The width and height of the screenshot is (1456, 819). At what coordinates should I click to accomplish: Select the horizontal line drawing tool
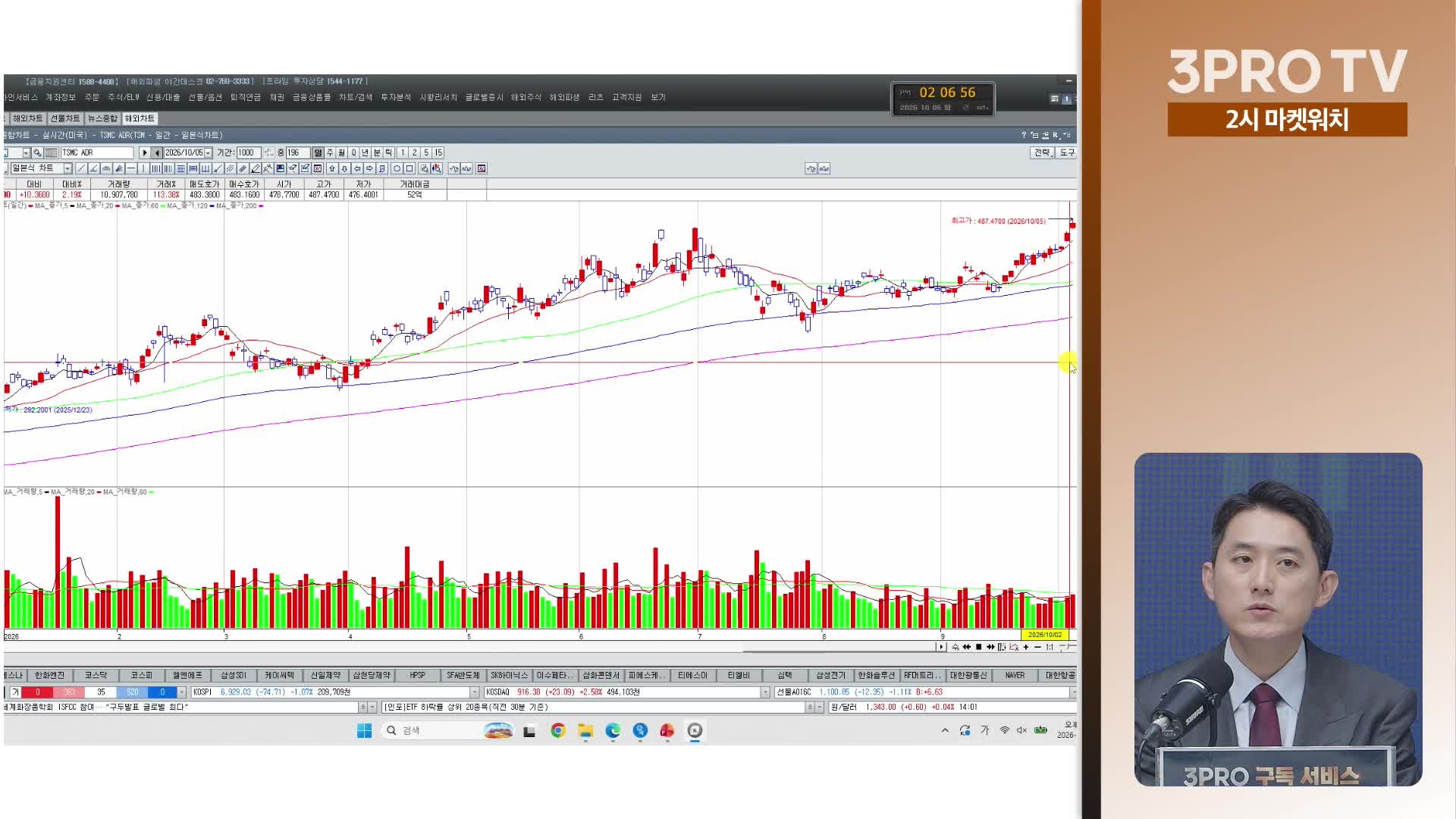[x=131, y=168]
